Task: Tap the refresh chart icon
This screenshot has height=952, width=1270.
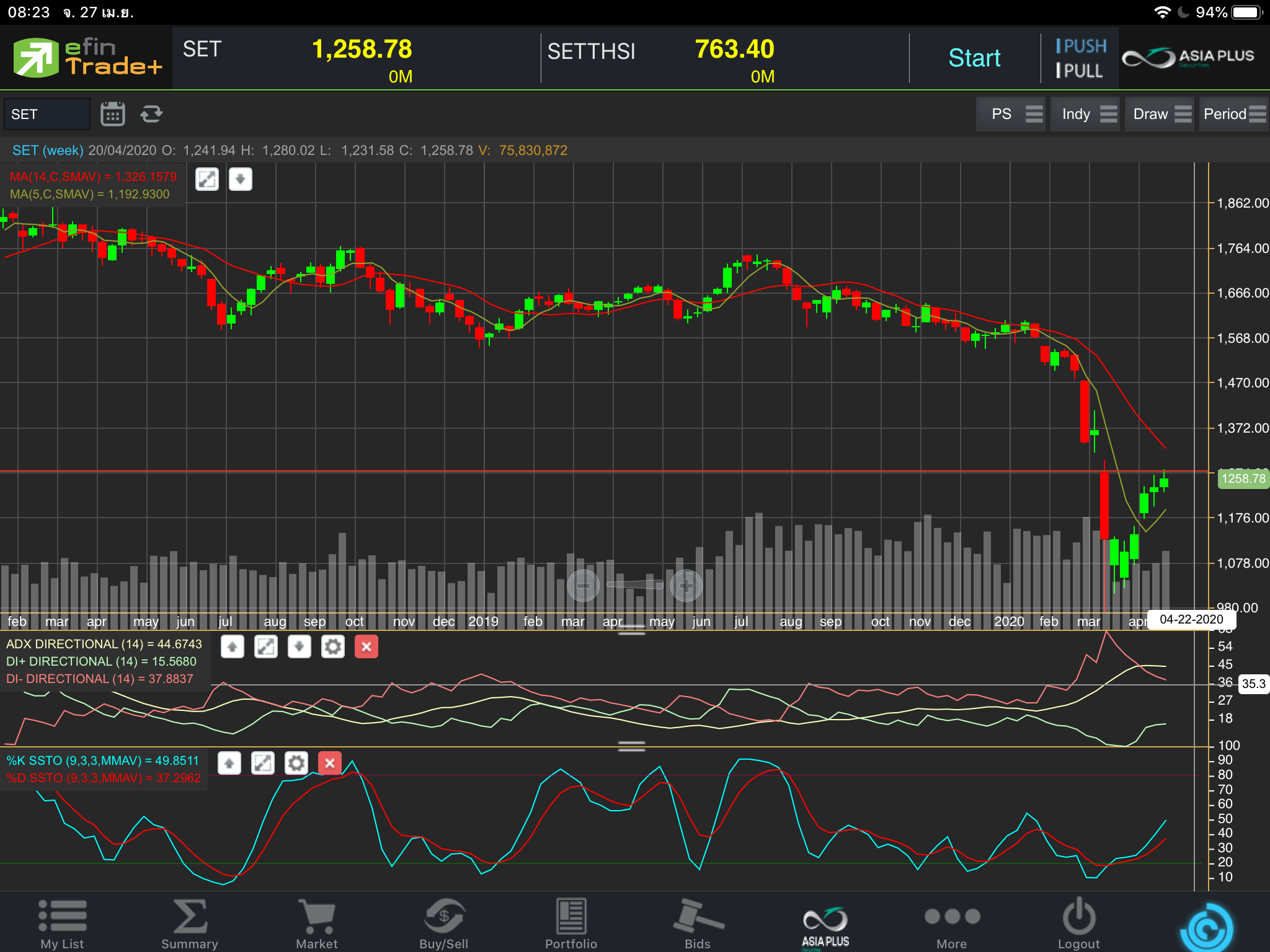Action: pyautogui.click(x=151, y=114)
